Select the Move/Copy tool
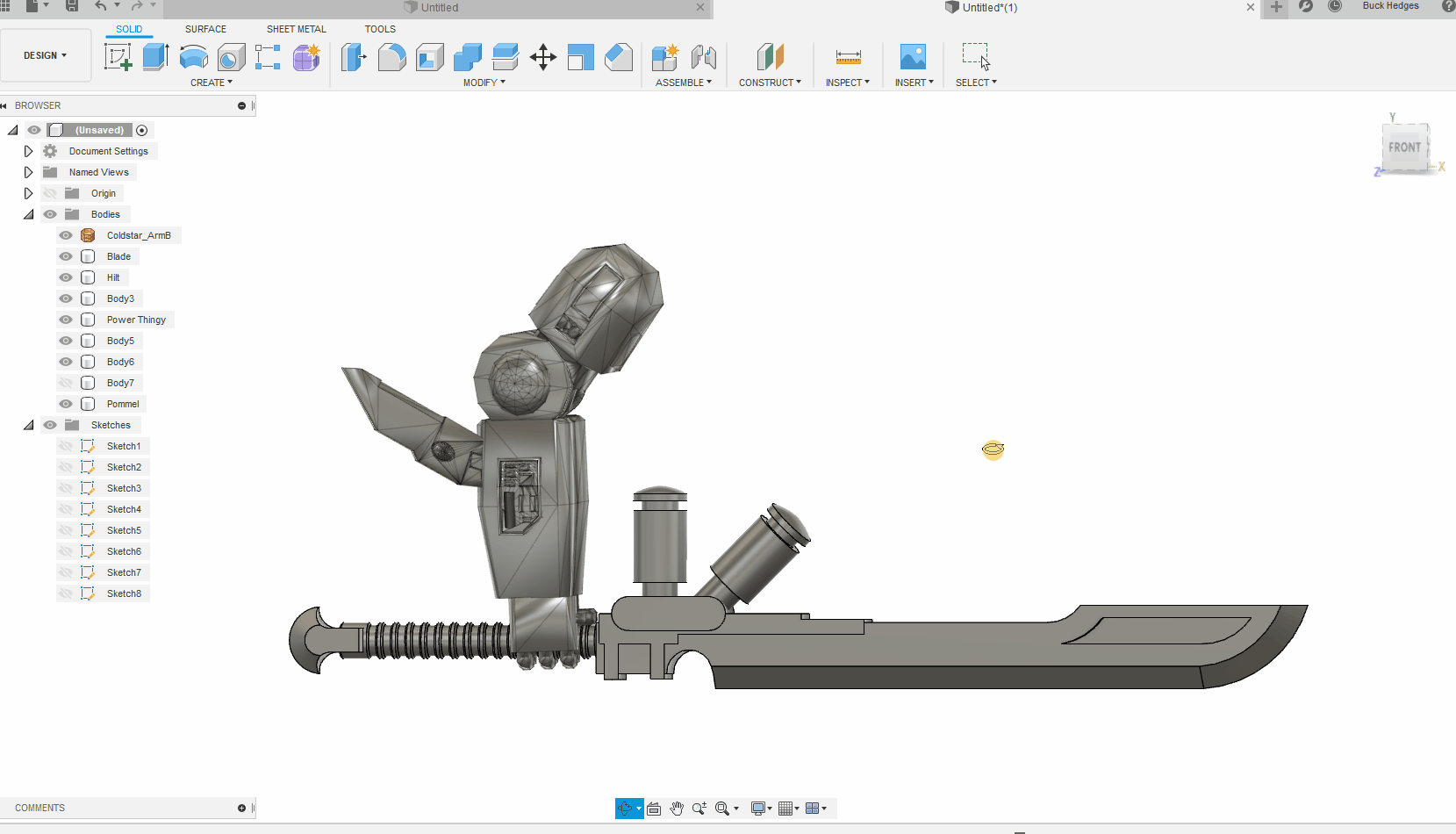The width and height of the screenshot is (1456, 834). (x=543, y=57)
